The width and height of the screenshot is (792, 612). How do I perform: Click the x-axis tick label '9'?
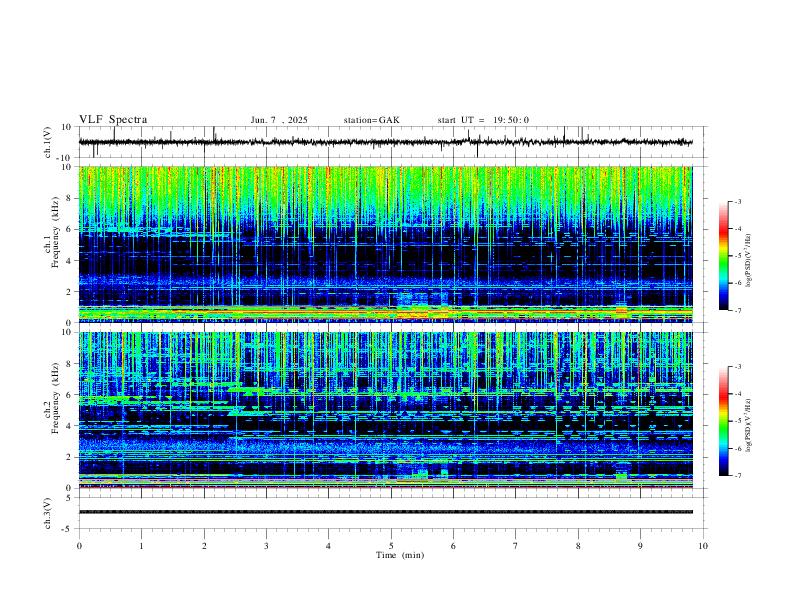640,546
